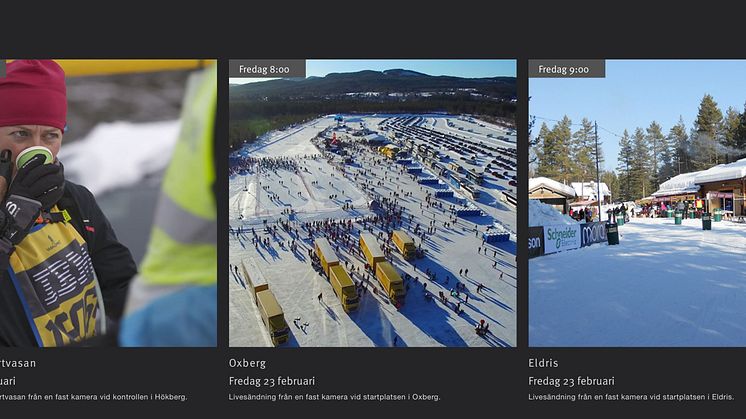Click the 'Fredag 8:00' time badge
The height and width of the screenshot is (419, 746).
pos(267,68)
